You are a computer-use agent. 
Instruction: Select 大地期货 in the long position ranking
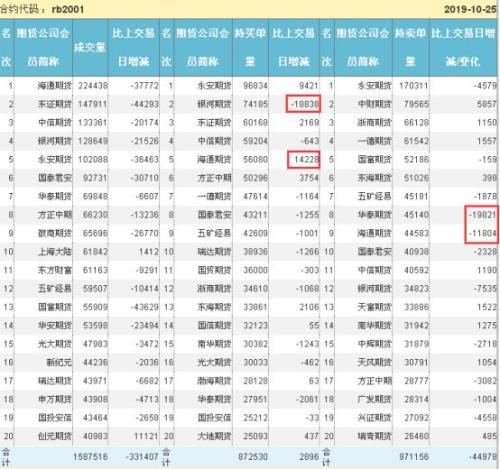[x=214, y=436]
